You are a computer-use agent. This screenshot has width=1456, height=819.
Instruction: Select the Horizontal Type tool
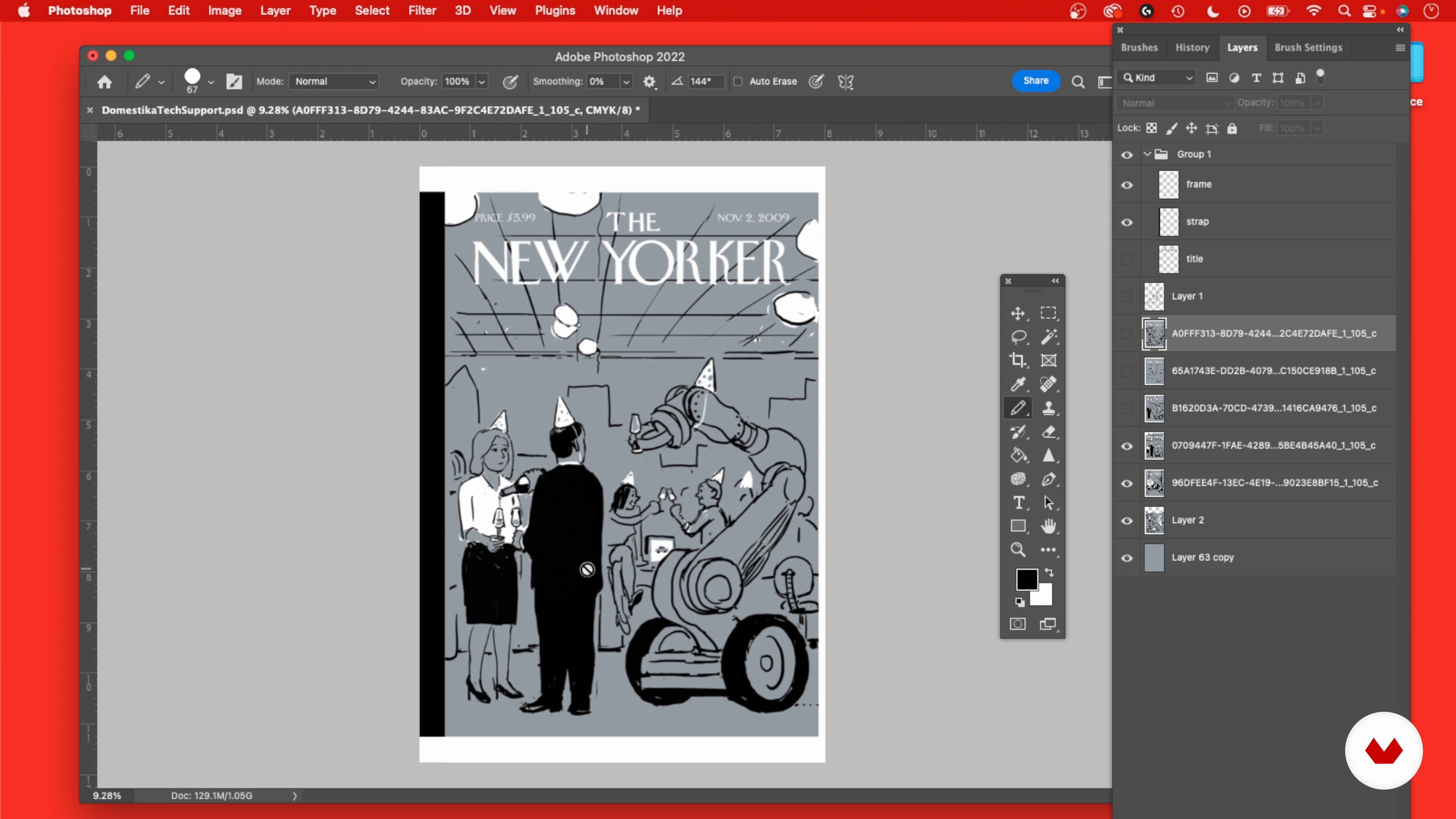pyautogui.click(x=1018, y=503)
